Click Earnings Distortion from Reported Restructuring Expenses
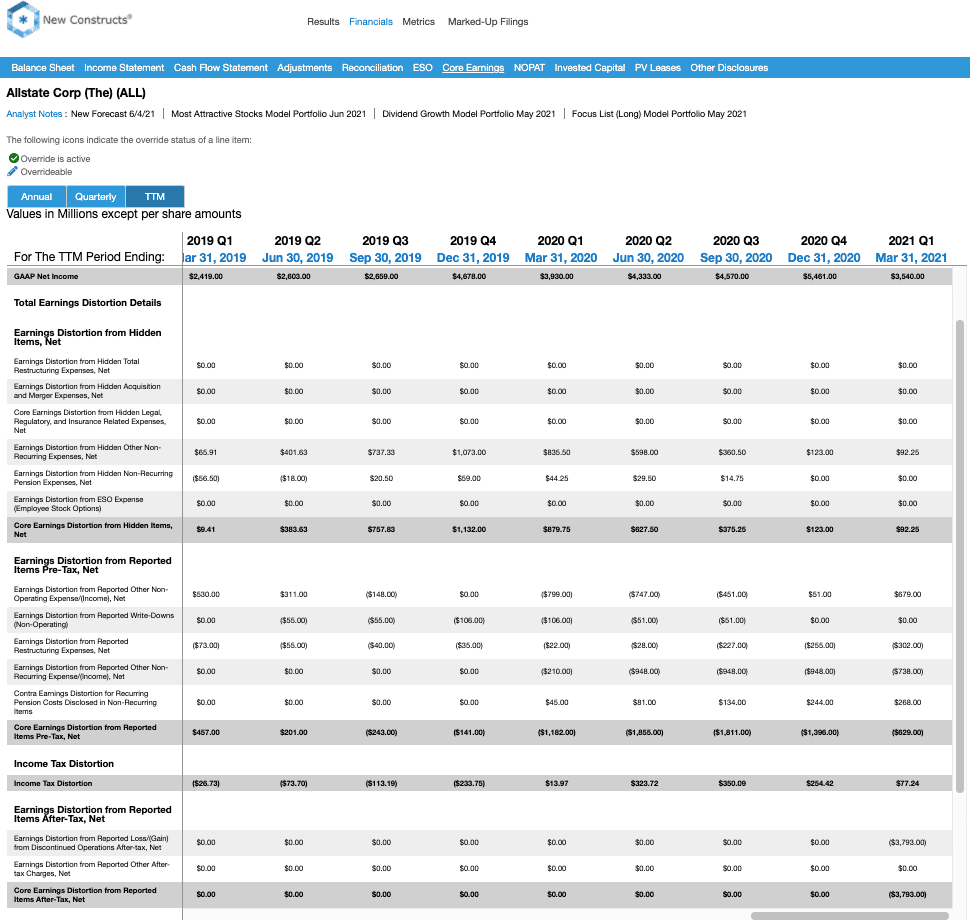Viewport: 970px width, 920px height. pos(71,646)
